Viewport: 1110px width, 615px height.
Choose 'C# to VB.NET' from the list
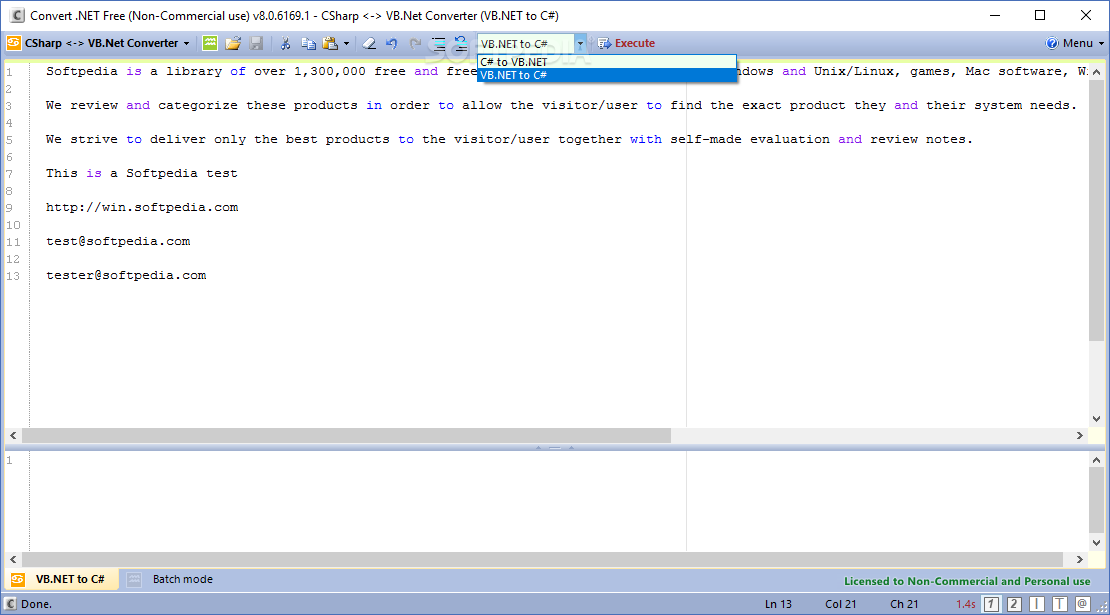607,62
